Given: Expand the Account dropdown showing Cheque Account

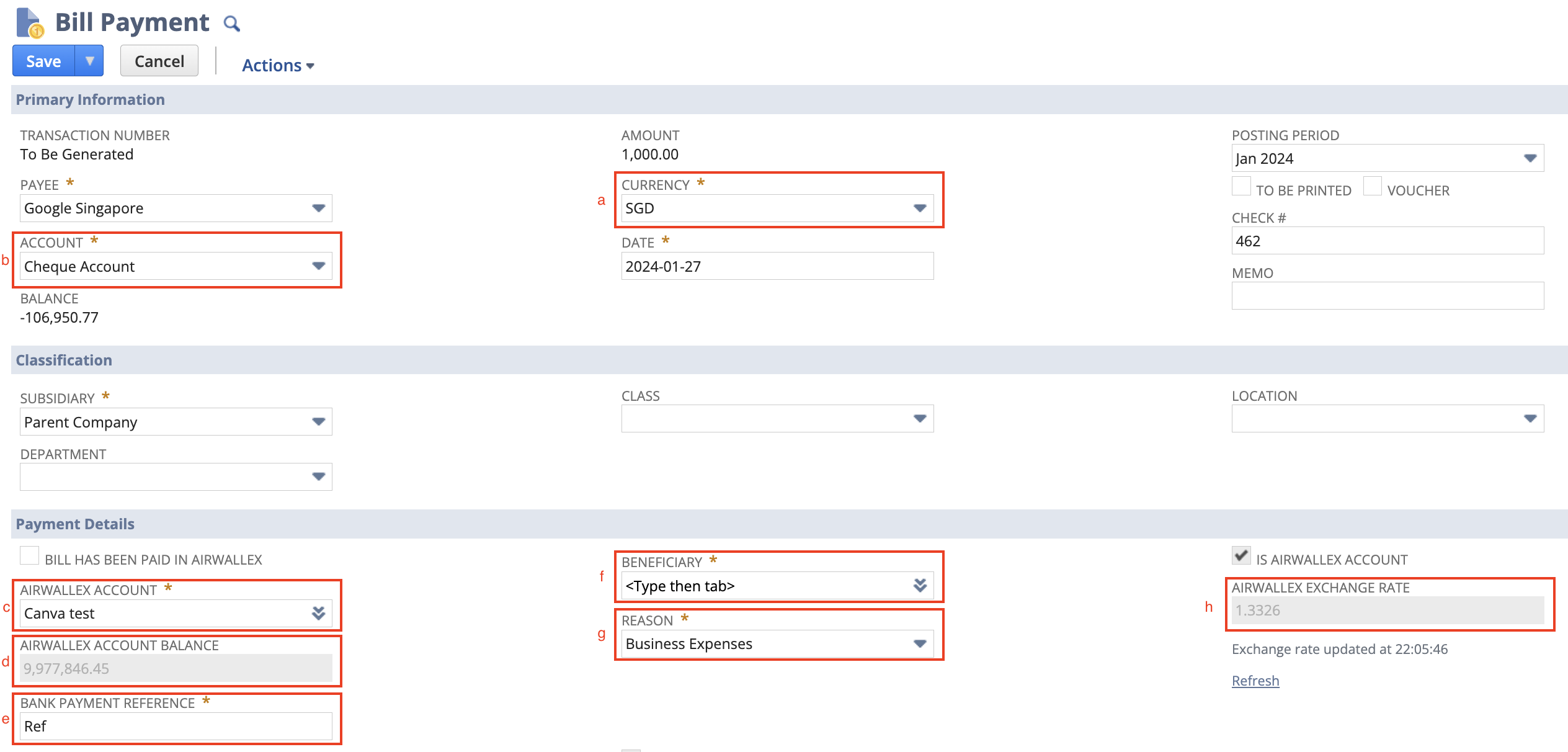Looking at the screenshot, I should tap(176, 266).
